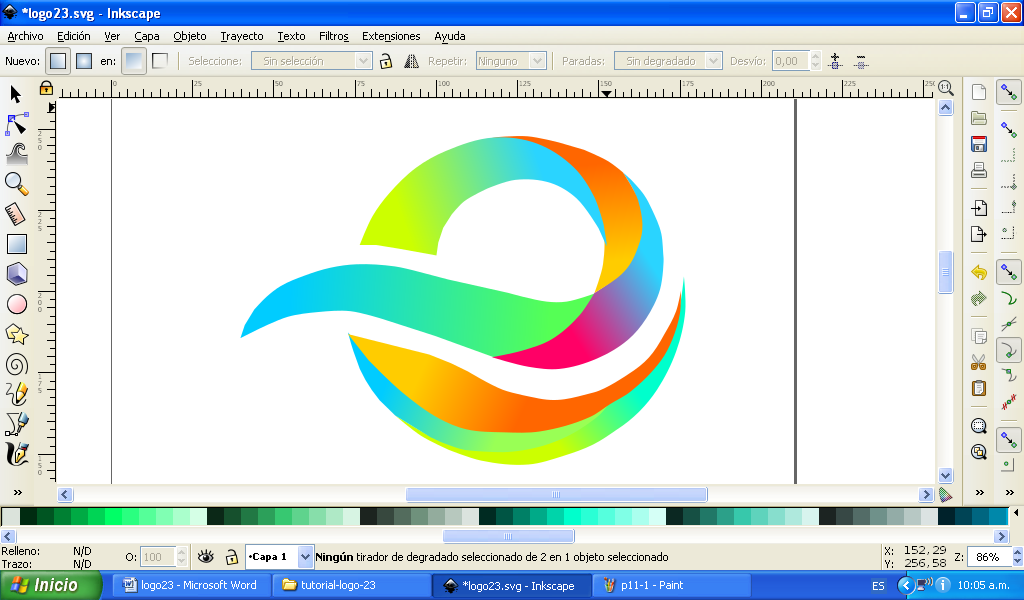The height and width of the screenshot is (600, 1024).
Task: Open tutorial-logo-23 folder taskbar button
Action: click(351, 585)
